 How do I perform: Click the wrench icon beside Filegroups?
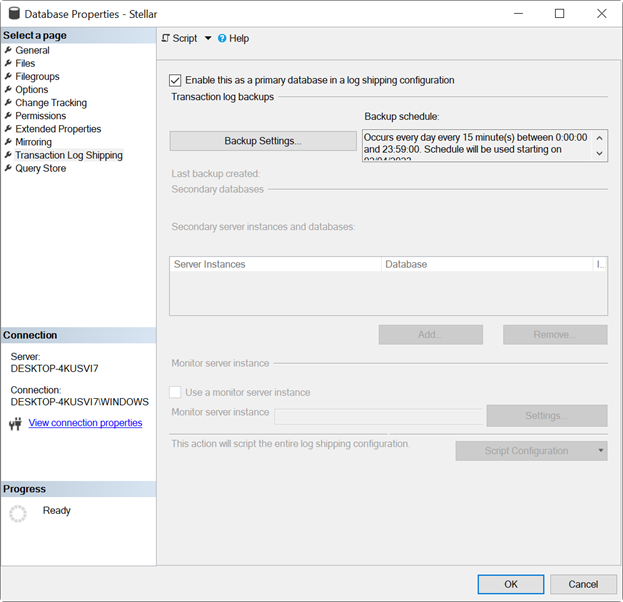pyautogui.click(x=8, y=76)
